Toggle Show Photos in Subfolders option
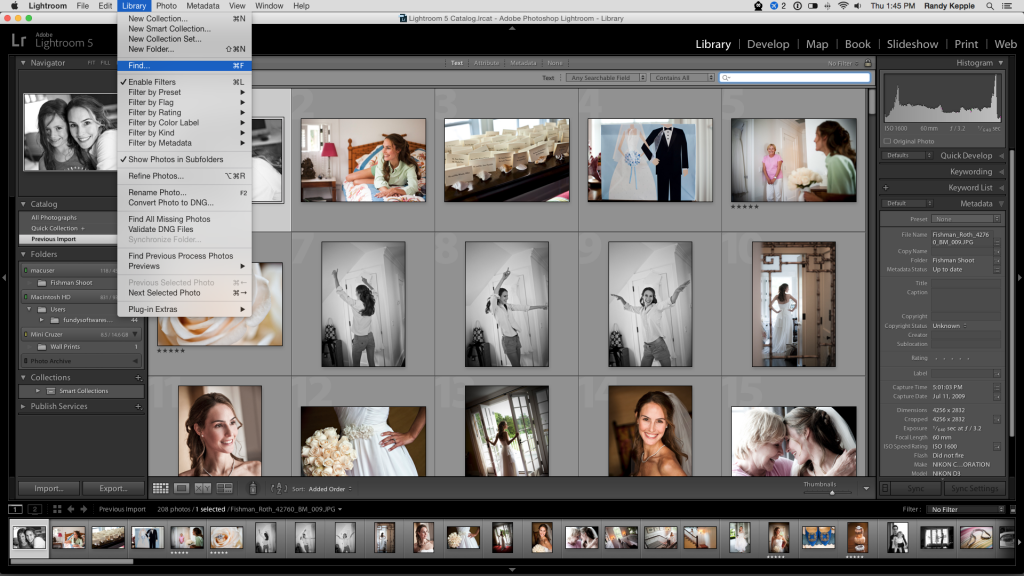The image size is (1024, 576). (184, 159)
